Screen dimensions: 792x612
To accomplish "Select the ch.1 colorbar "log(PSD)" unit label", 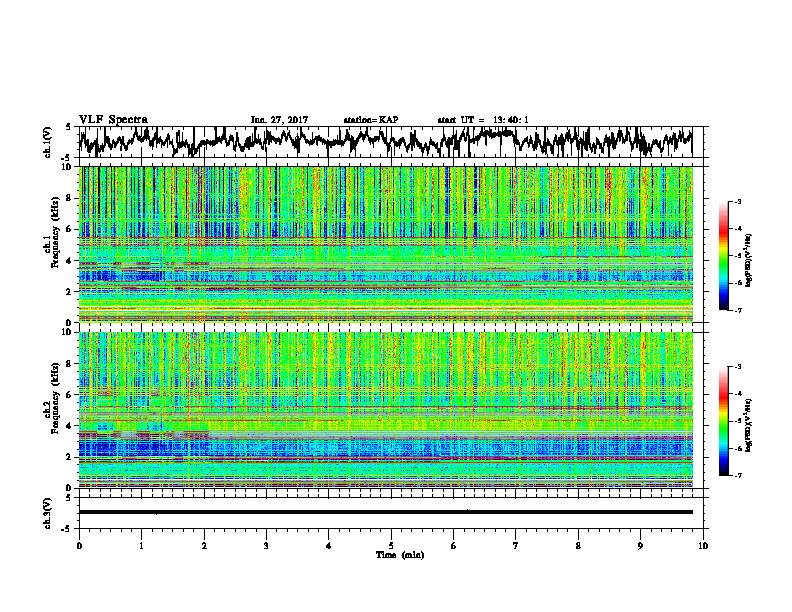I will click(x=749, y=261).
